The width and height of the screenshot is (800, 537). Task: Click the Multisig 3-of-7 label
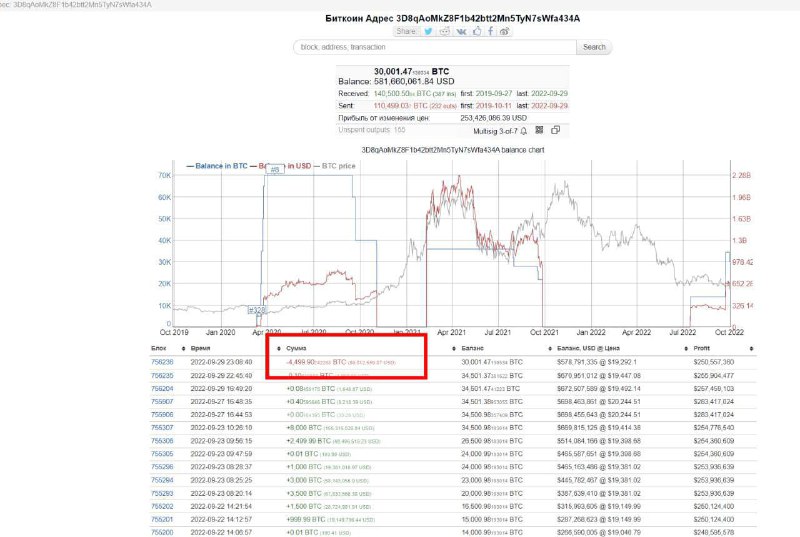495,131
